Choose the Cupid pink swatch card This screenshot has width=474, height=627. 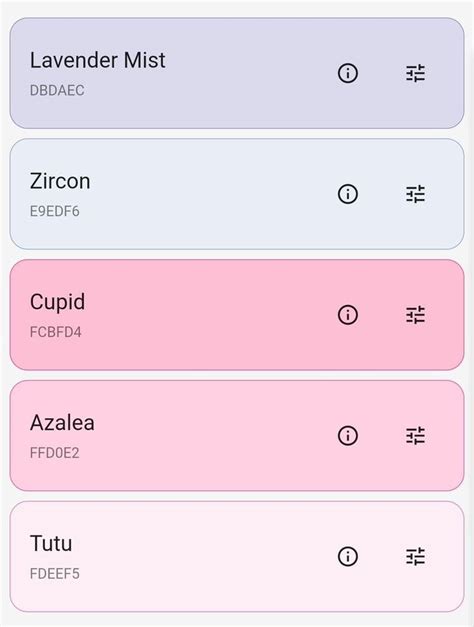click(237, 315)
